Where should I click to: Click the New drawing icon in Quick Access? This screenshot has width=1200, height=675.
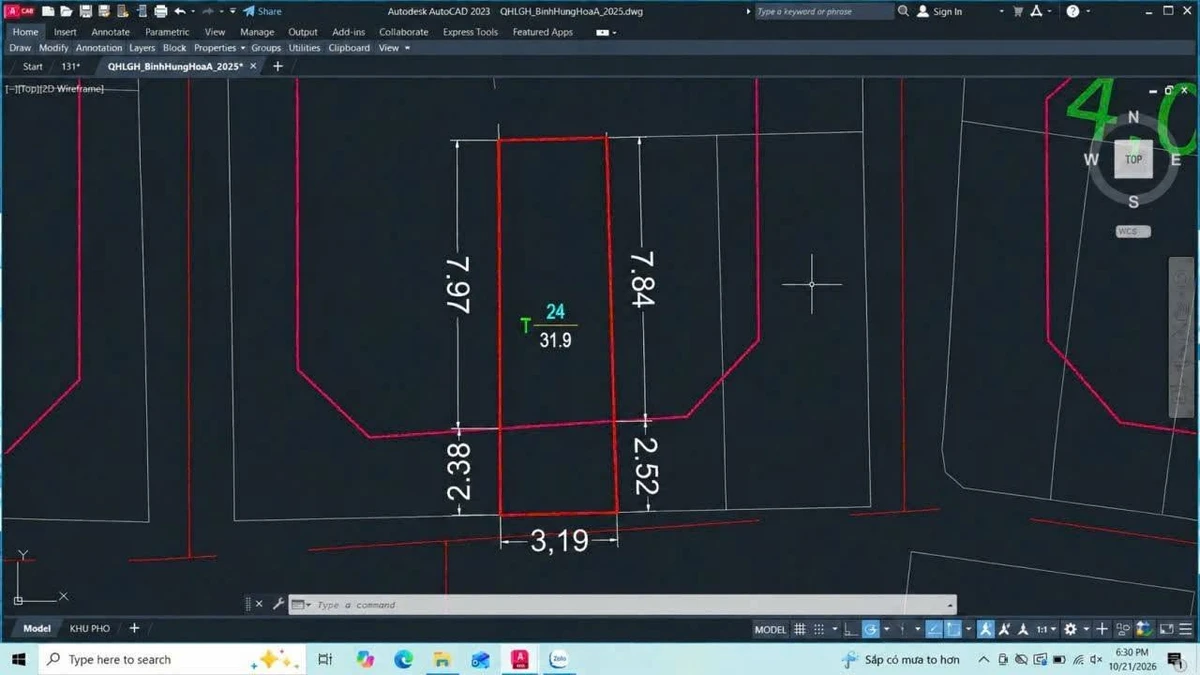click(48, 11)
